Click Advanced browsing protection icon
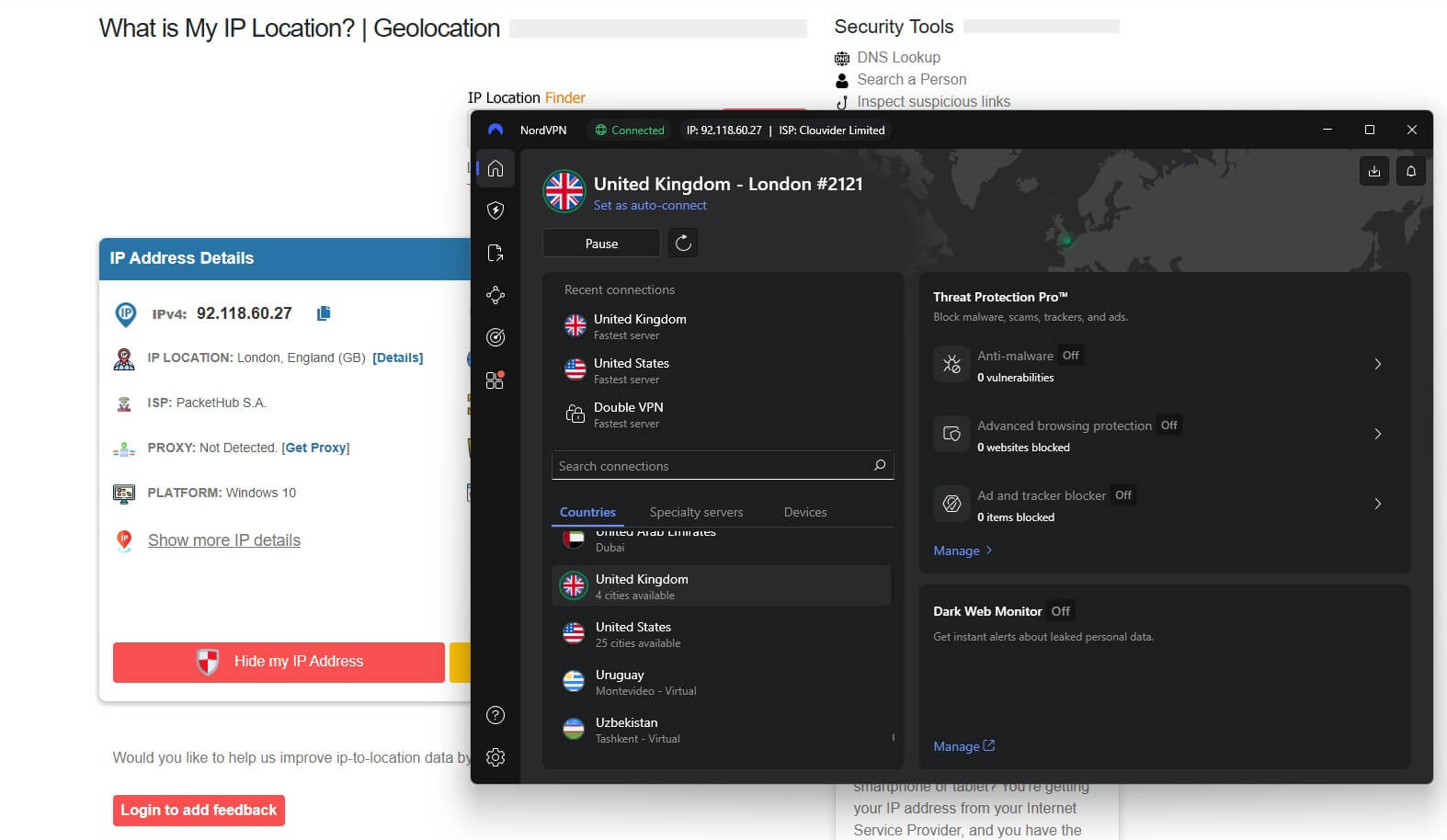This screenshot has width=1447, height=840. point(951,434)
